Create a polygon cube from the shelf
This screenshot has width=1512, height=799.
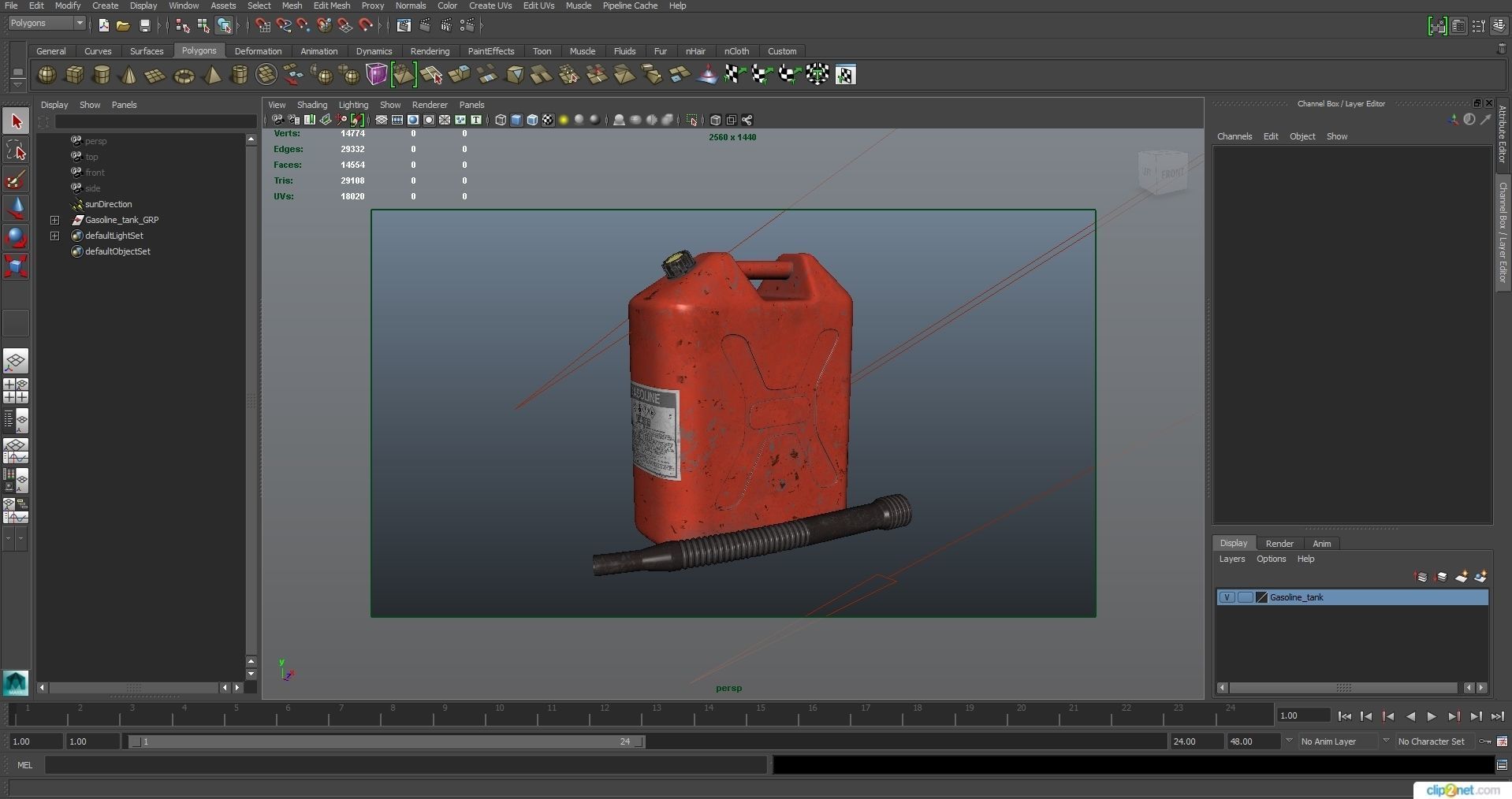(x=75, y=75)
